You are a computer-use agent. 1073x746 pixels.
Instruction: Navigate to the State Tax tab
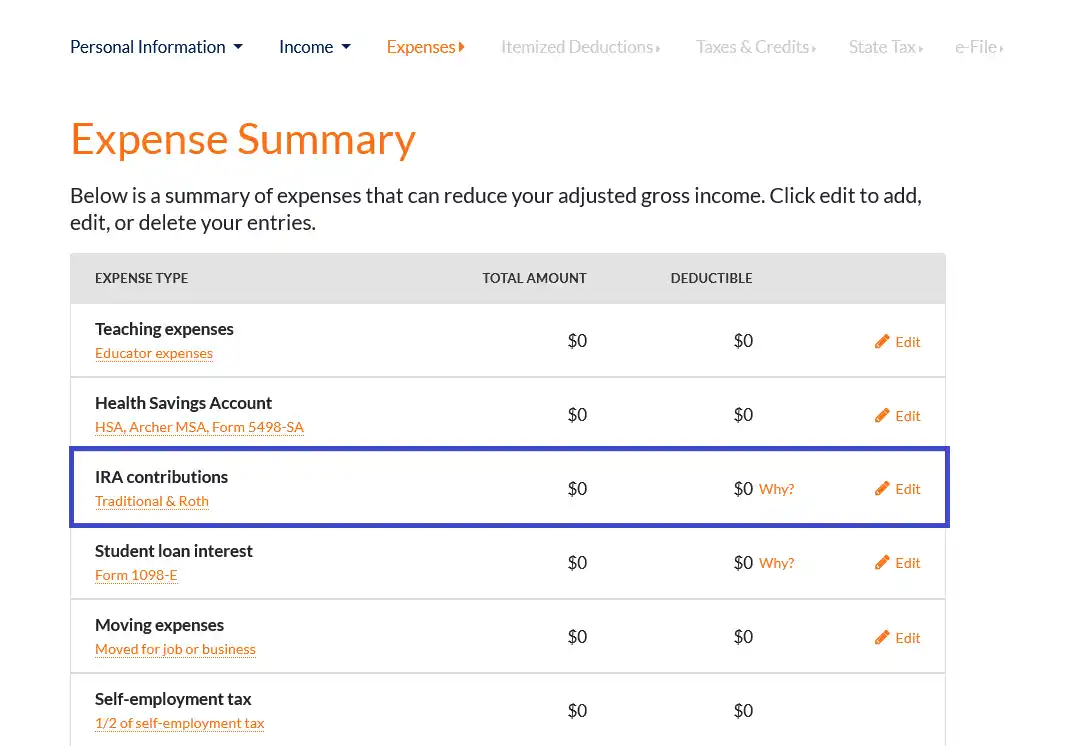[885, 46]
